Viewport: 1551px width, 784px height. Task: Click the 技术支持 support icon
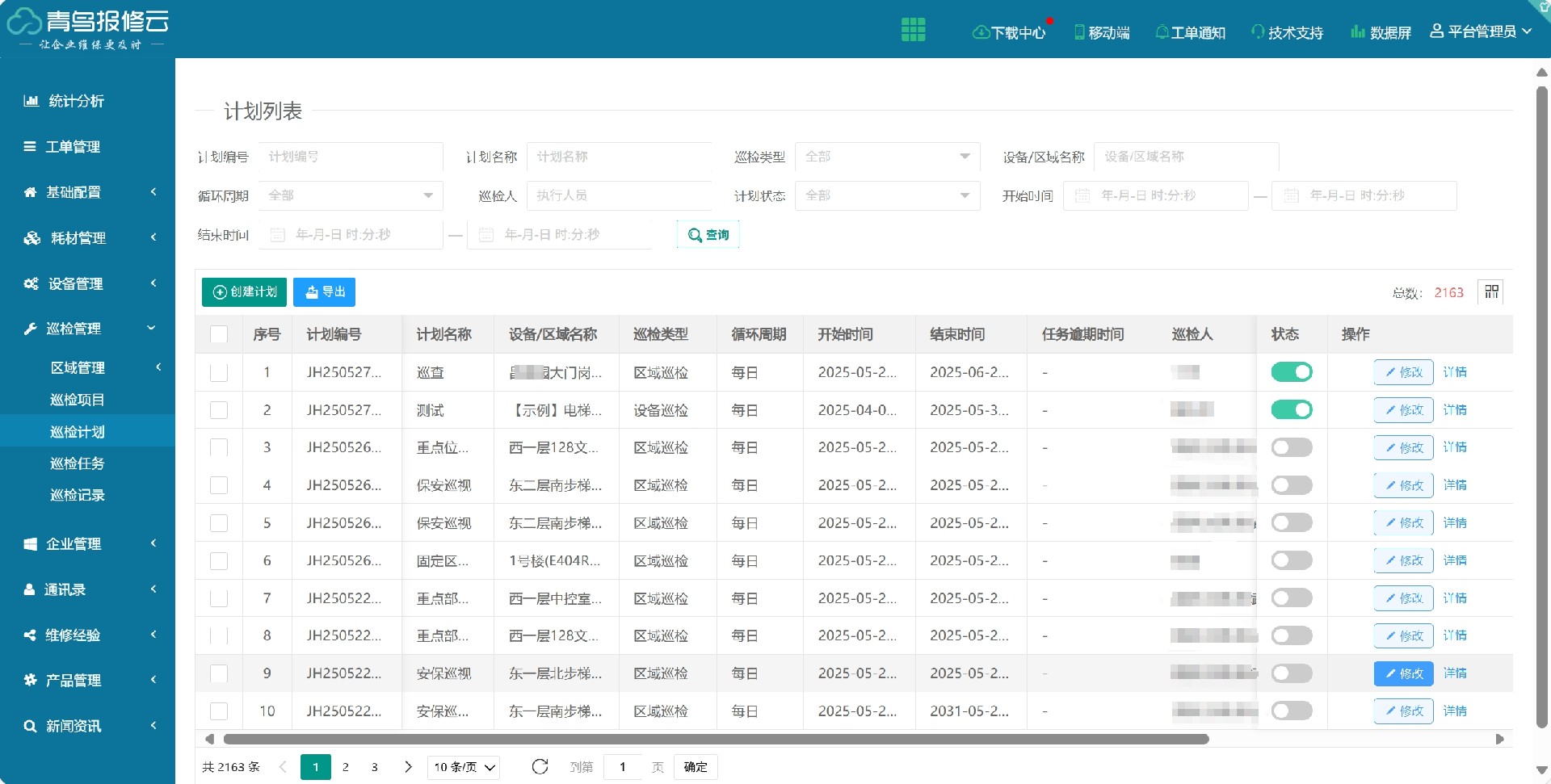click(1258, 32)
